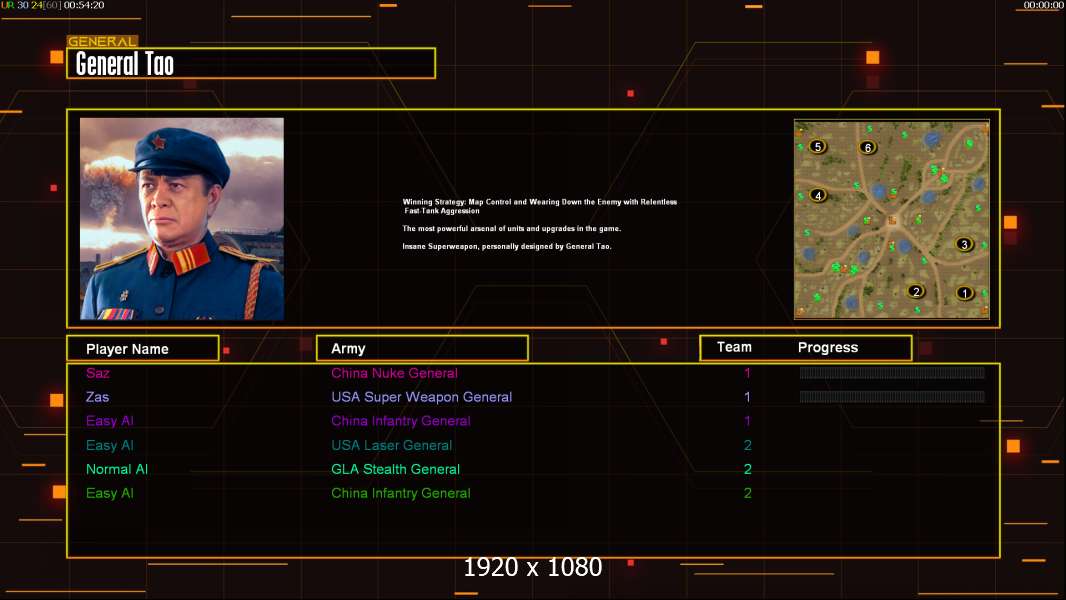Select start position 1 on the minimap
Screen dimensions: 1066x600
(x=964, y=294)
